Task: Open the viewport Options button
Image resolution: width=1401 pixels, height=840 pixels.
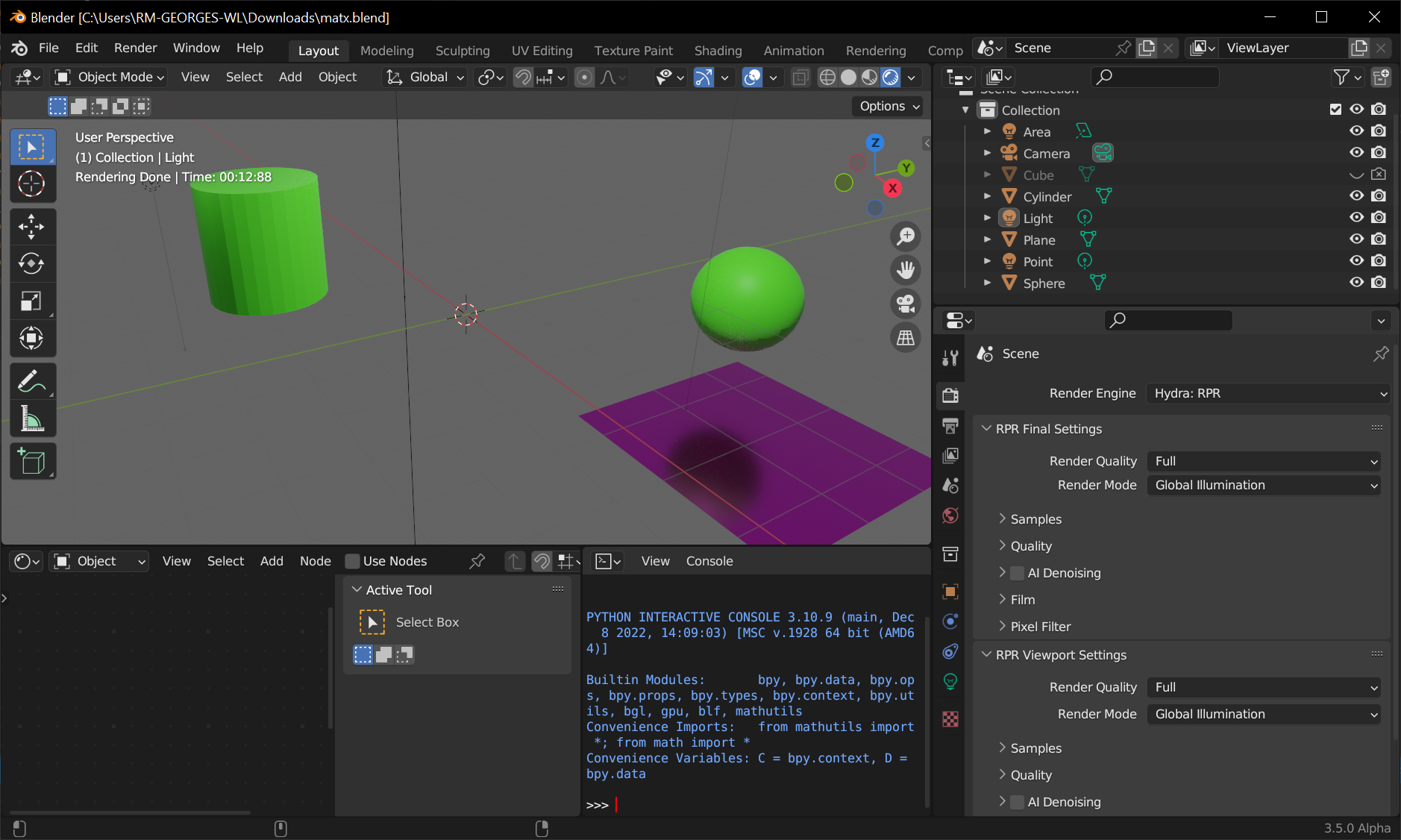Action: coord(888,106)
